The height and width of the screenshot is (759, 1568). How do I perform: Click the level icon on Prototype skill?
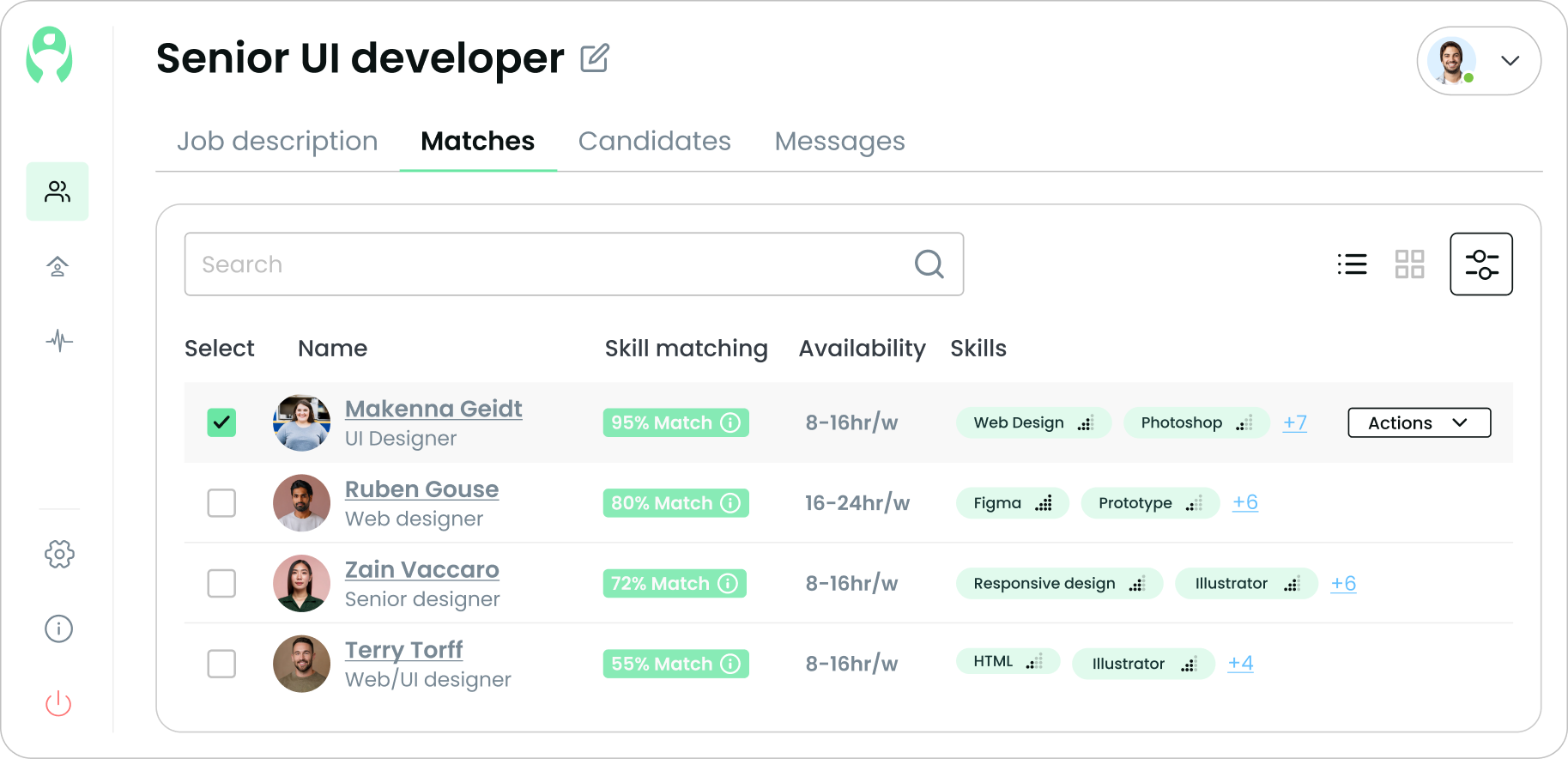tap(1194, 503)
